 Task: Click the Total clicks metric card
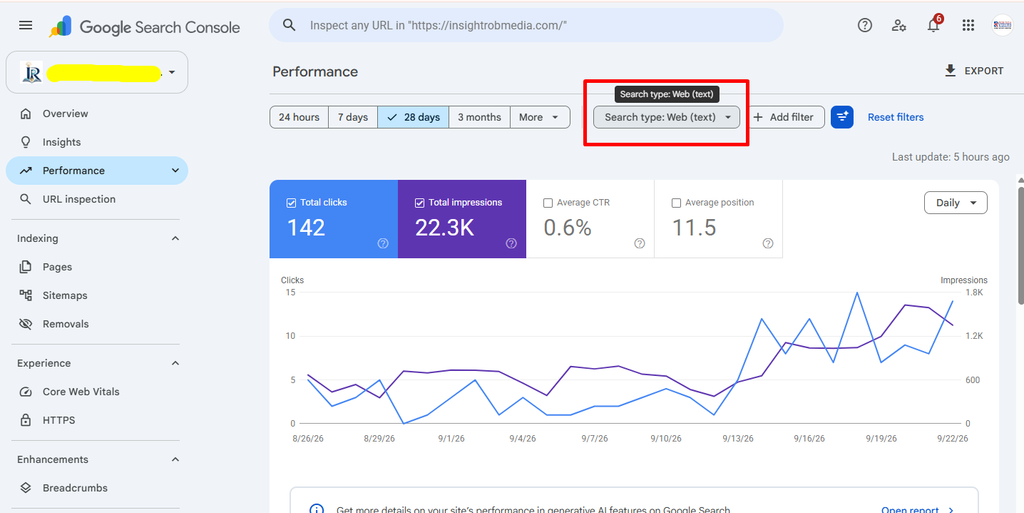334,219
